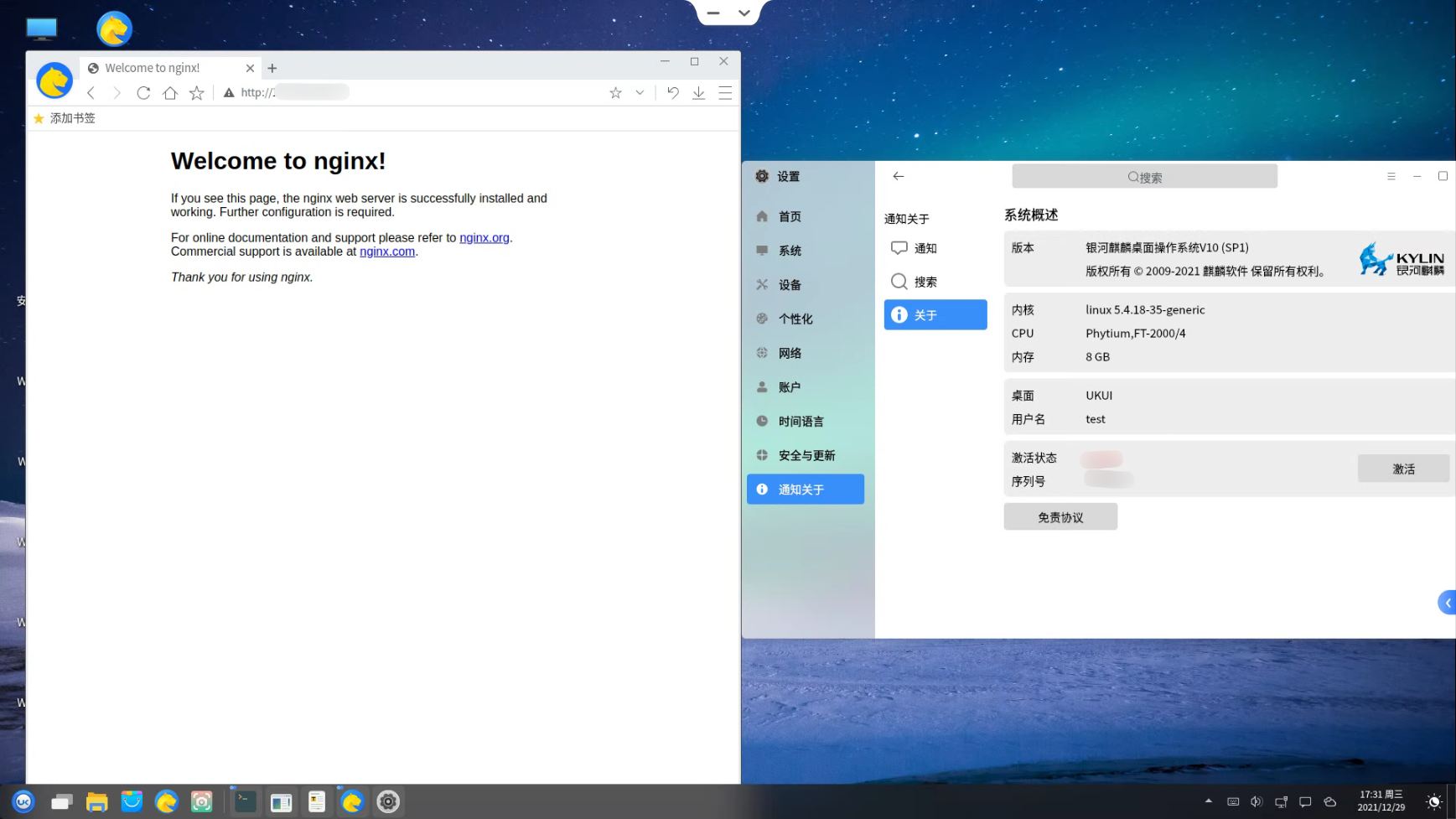Screen dimensions: 1456x819
Task: Open the text document app in taskbar
Action: tap(317, 802)
